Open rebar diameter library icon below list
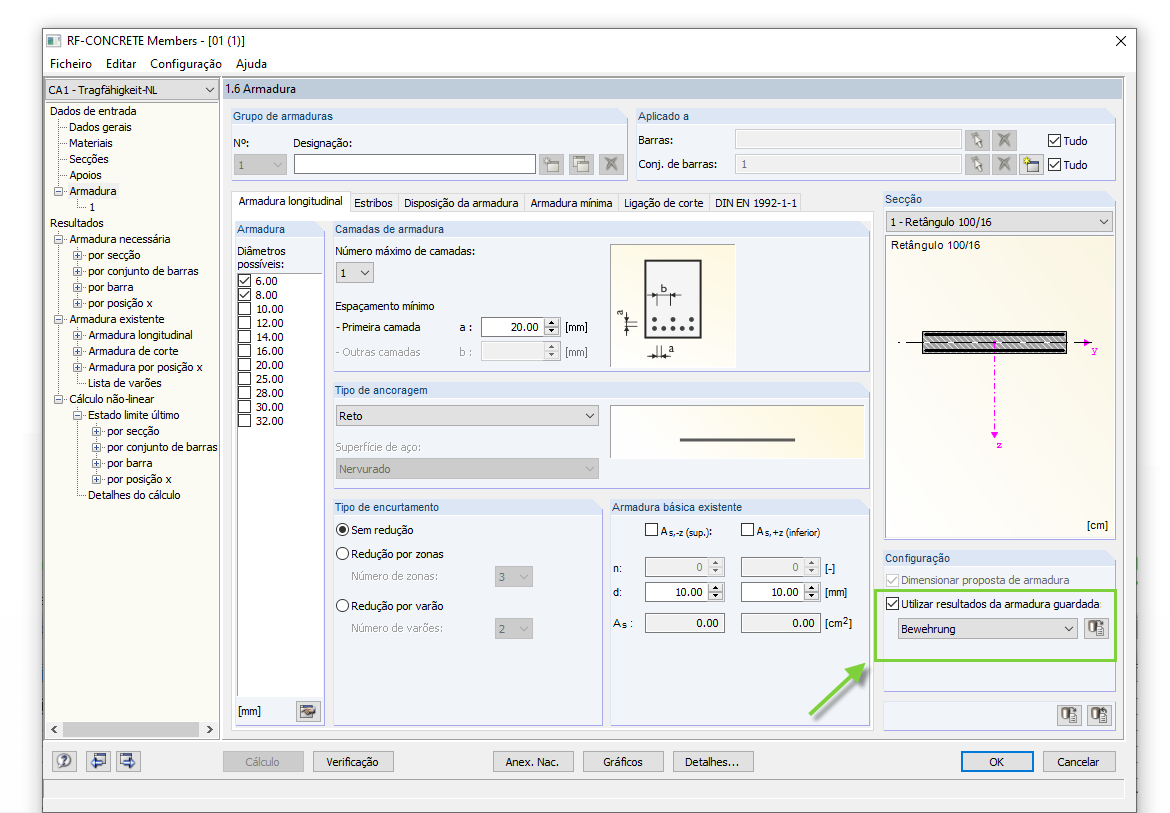 [x=308, y=711]
